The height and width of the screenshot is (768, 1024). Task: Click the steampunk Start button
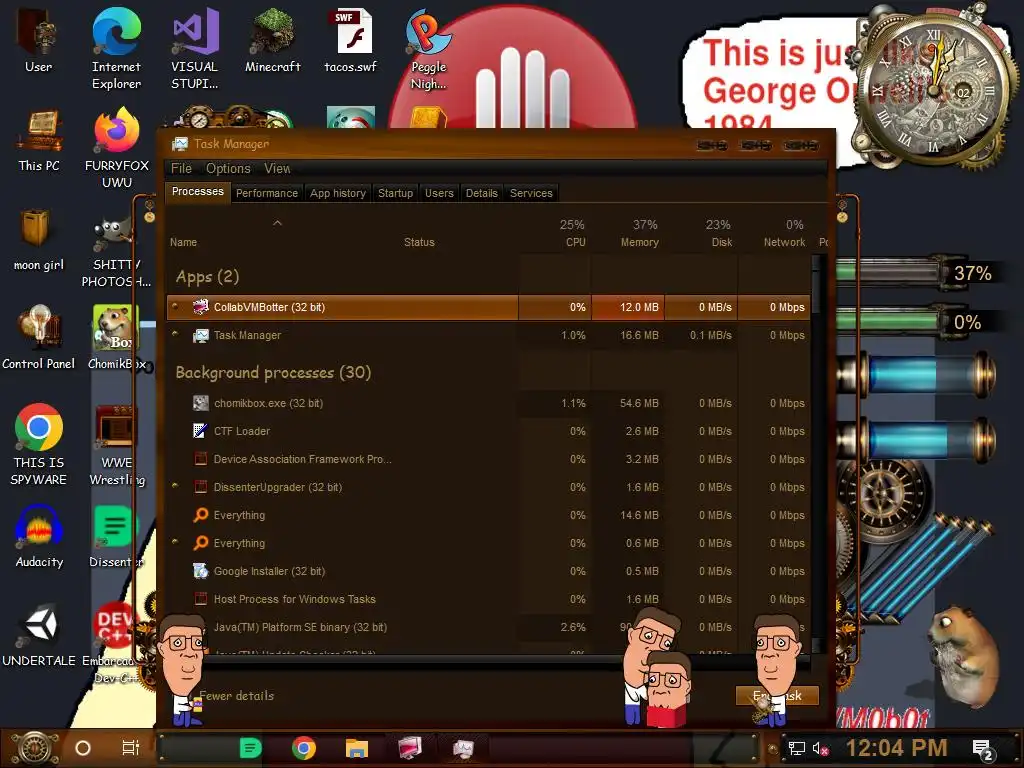[x=35, y=748]
